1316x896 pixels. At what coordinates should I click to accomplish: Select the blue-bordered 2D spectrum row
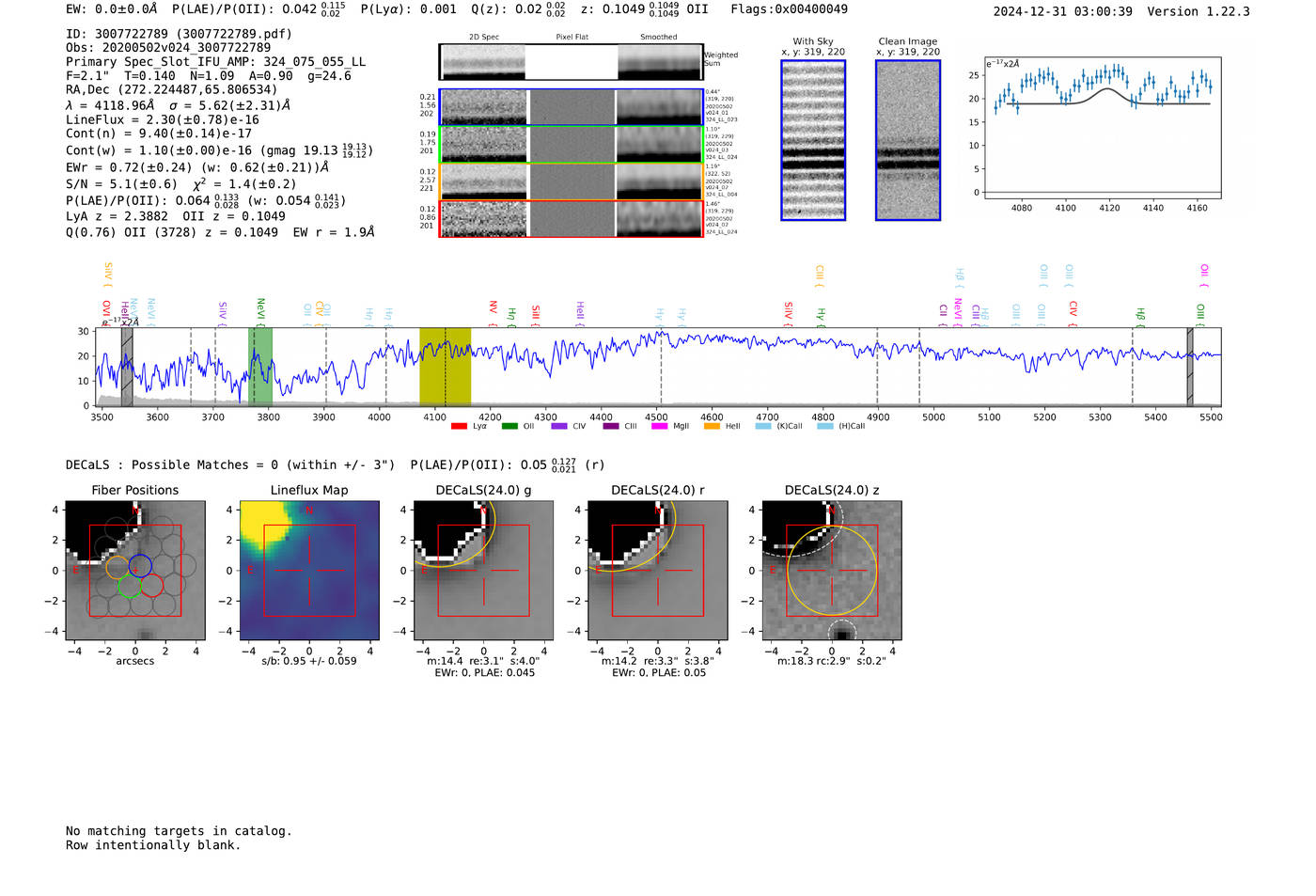(x=571, y=107)
